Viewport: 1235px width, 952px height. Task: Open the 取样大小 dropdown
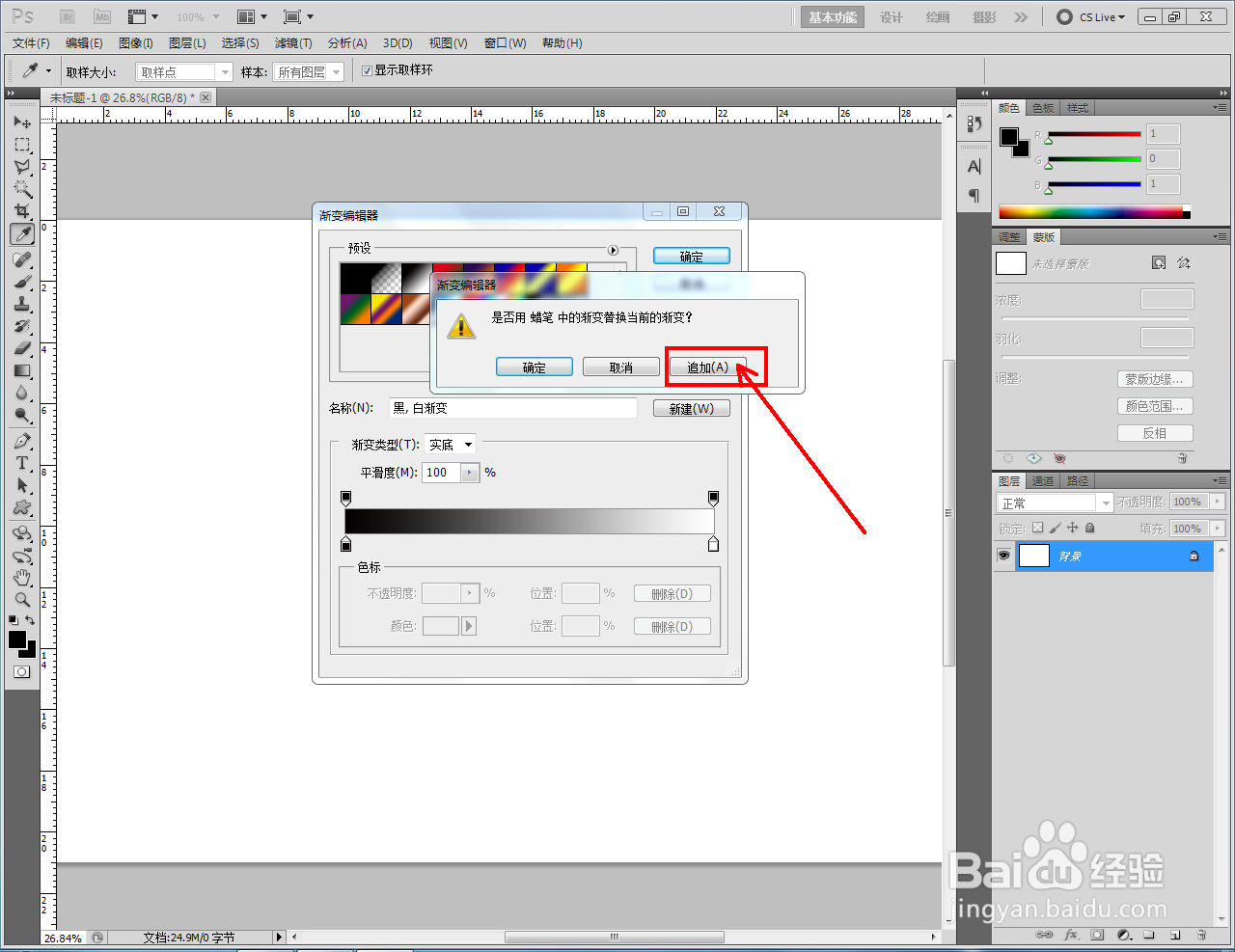184,71
